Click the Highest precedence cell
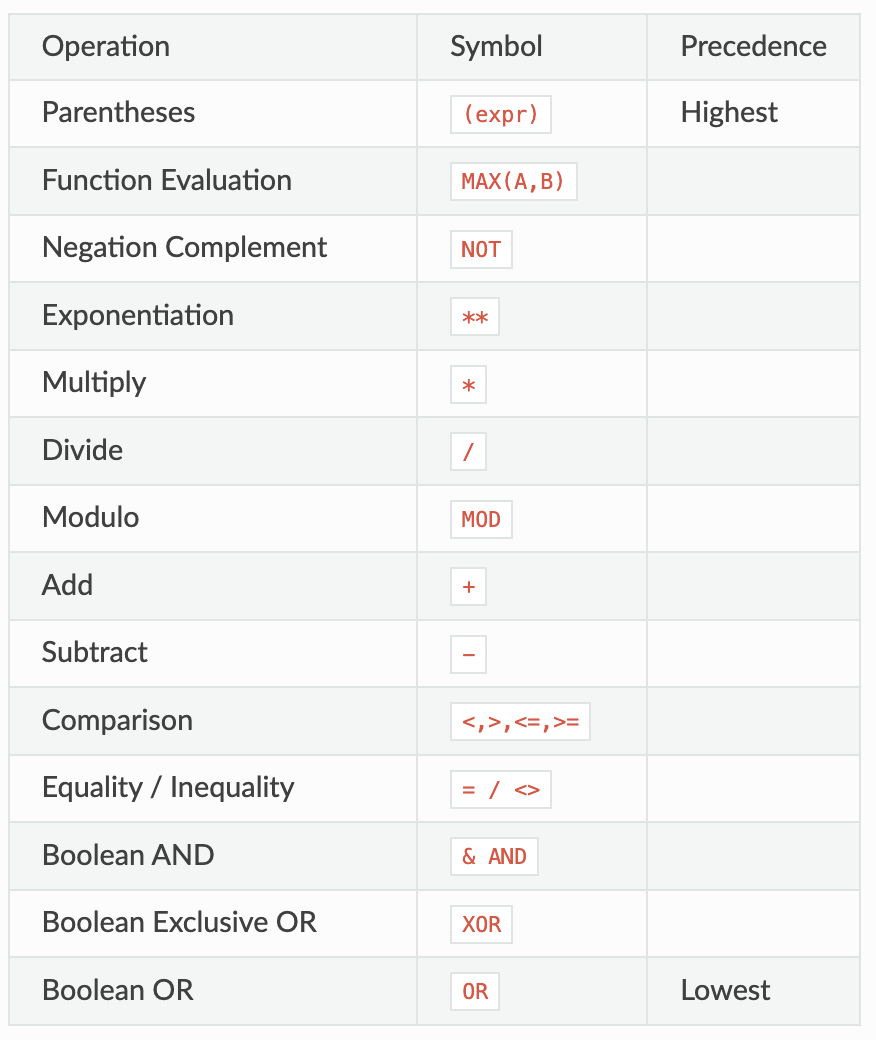876x1040 pixels. 729,112
